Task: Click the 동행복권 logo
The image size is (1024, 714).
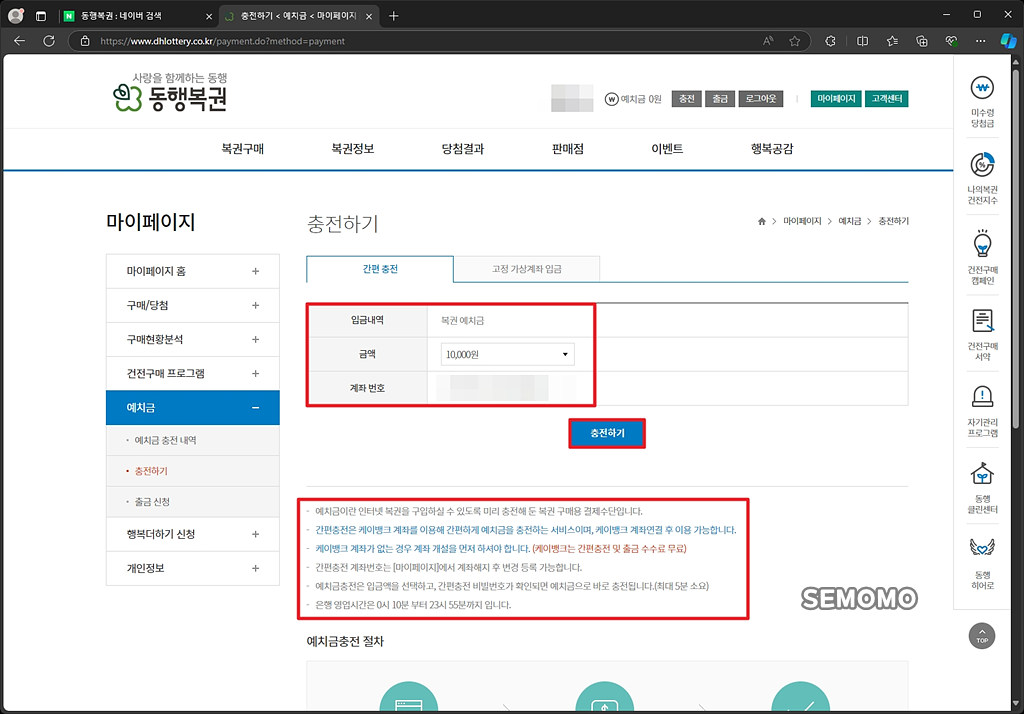Action: click(x=170, y=93)
